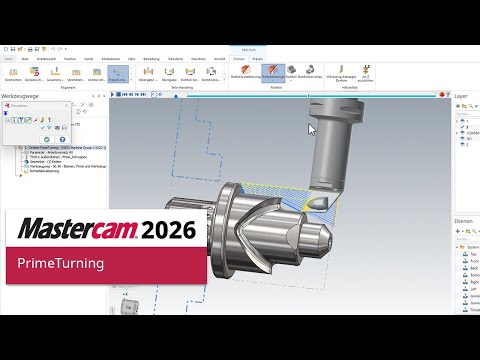480x360 pixels.
Task: Click the save icon in quick access toolbar
Action: pyautogui.click(x=13, y=49)
